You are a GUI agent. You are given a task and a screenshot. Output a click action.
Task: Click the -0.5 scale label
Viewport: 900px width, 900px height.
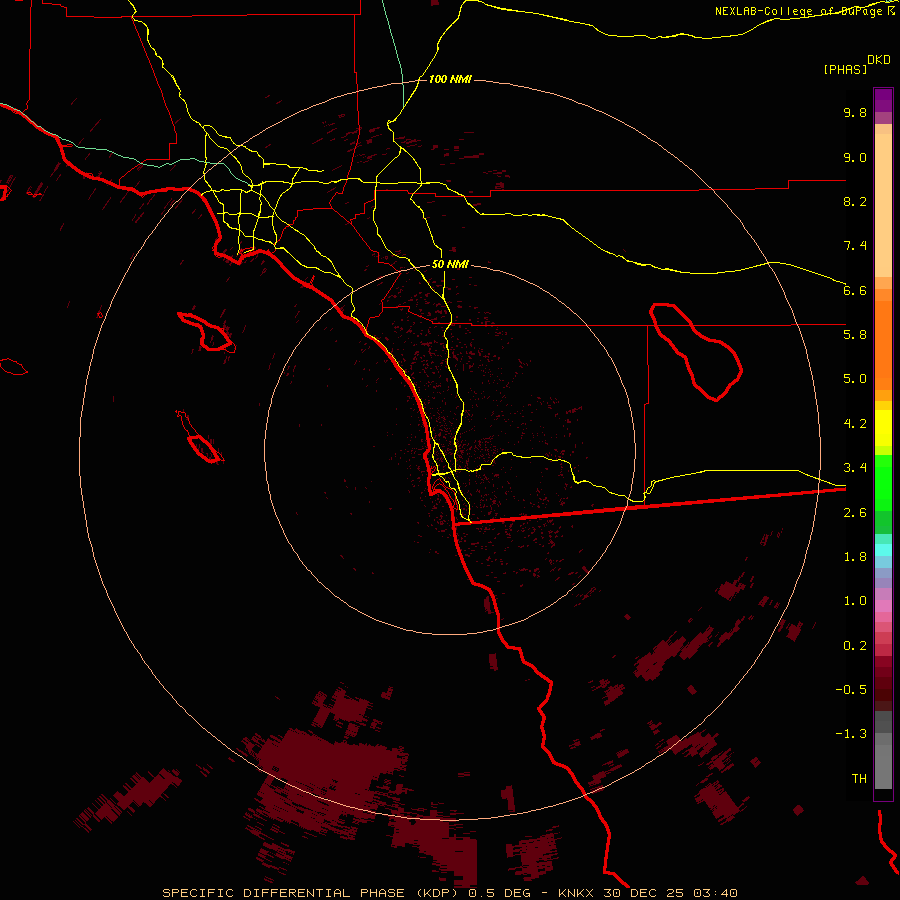(x=851, y=690)
